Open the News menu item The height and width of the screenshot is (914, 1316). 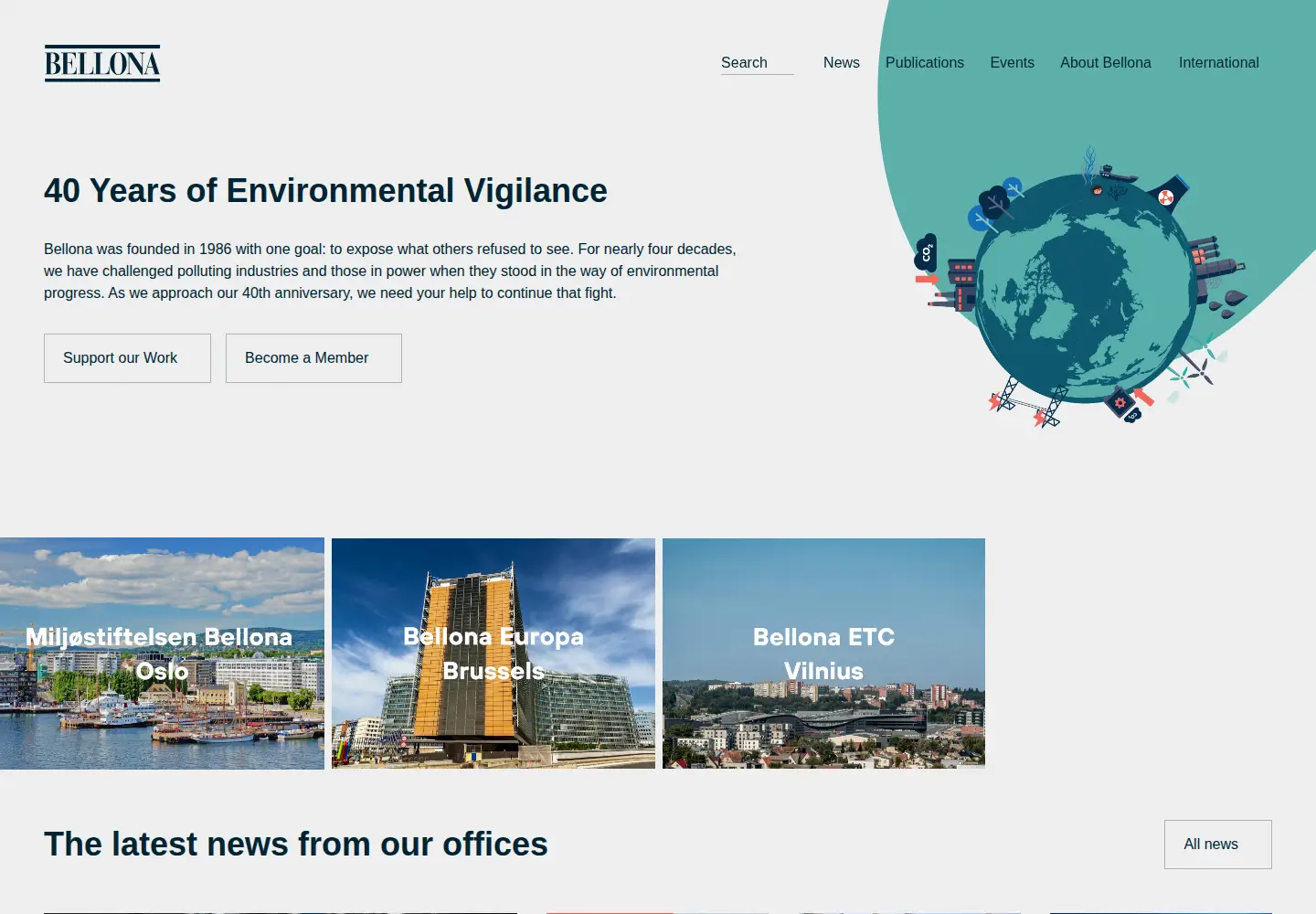pos(841,62)
